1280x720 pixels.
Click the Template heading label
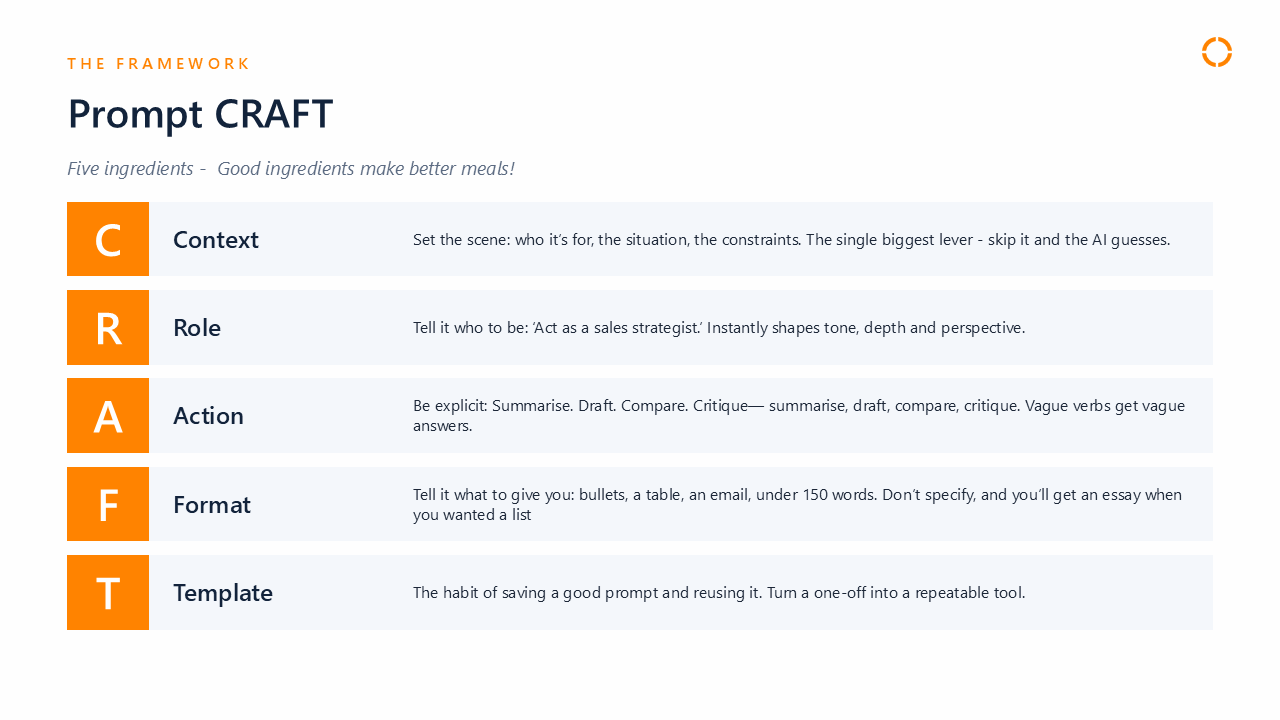223,593
